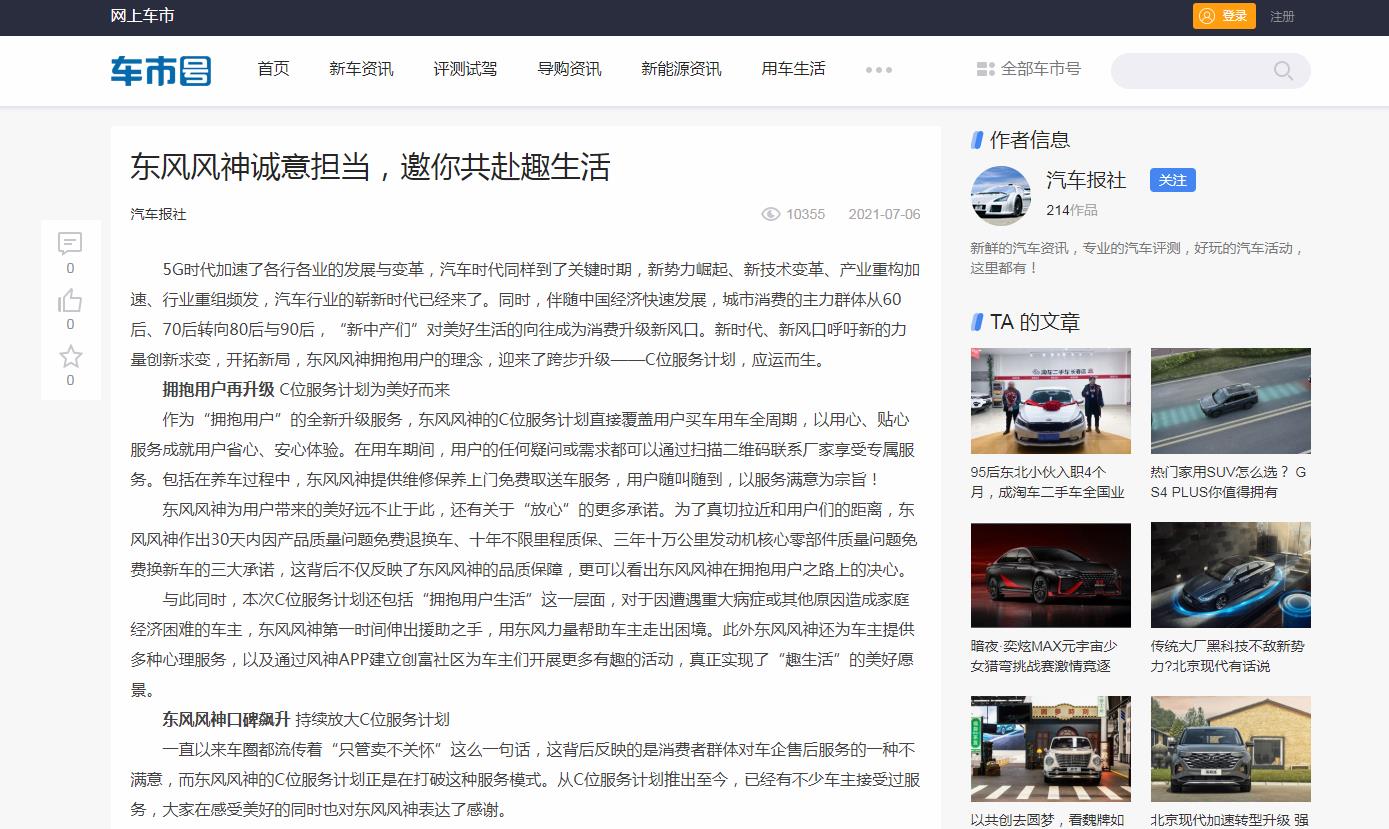Viewport: 1389px width, 829px height.
Task: Click the view count 10355
Action: coord(805,214)
